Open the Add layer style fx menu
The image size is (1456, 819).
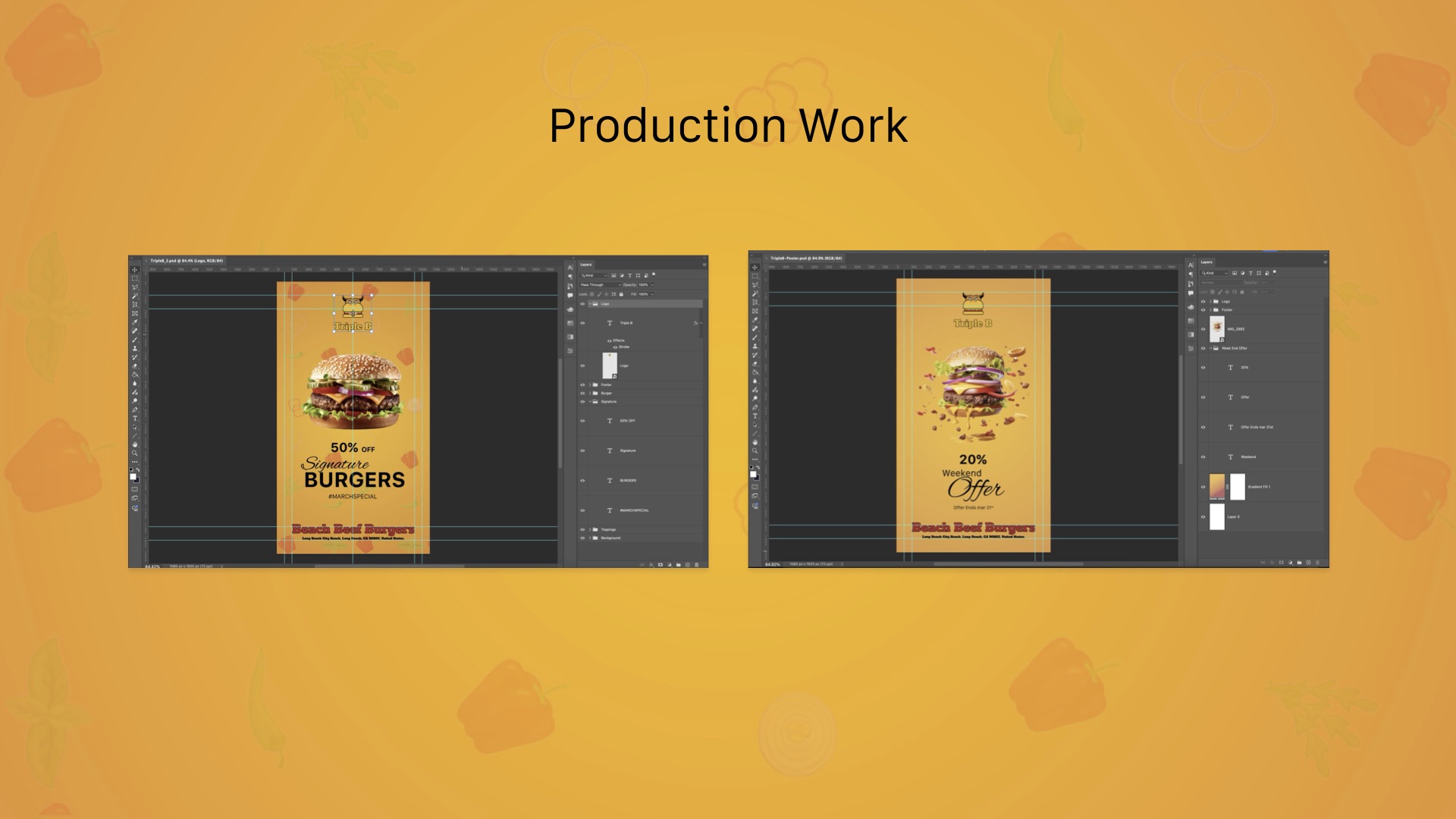(x=651, y=564)
